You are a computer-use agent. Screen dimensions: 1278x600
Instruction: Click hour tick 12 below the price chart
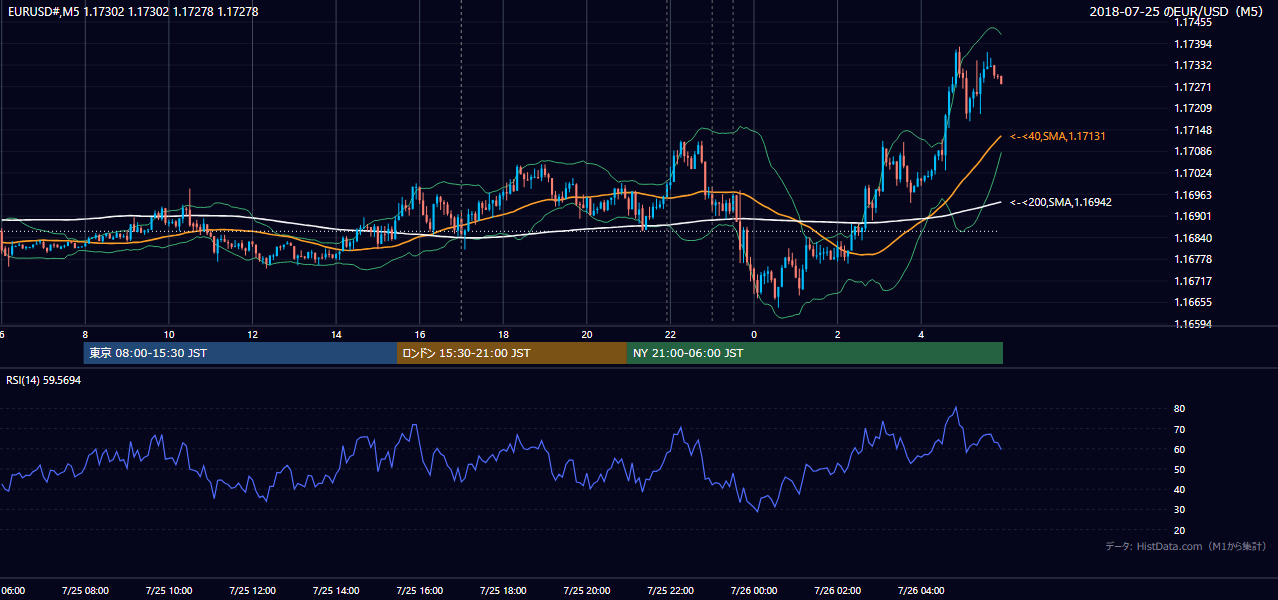(x=252, y=334)
